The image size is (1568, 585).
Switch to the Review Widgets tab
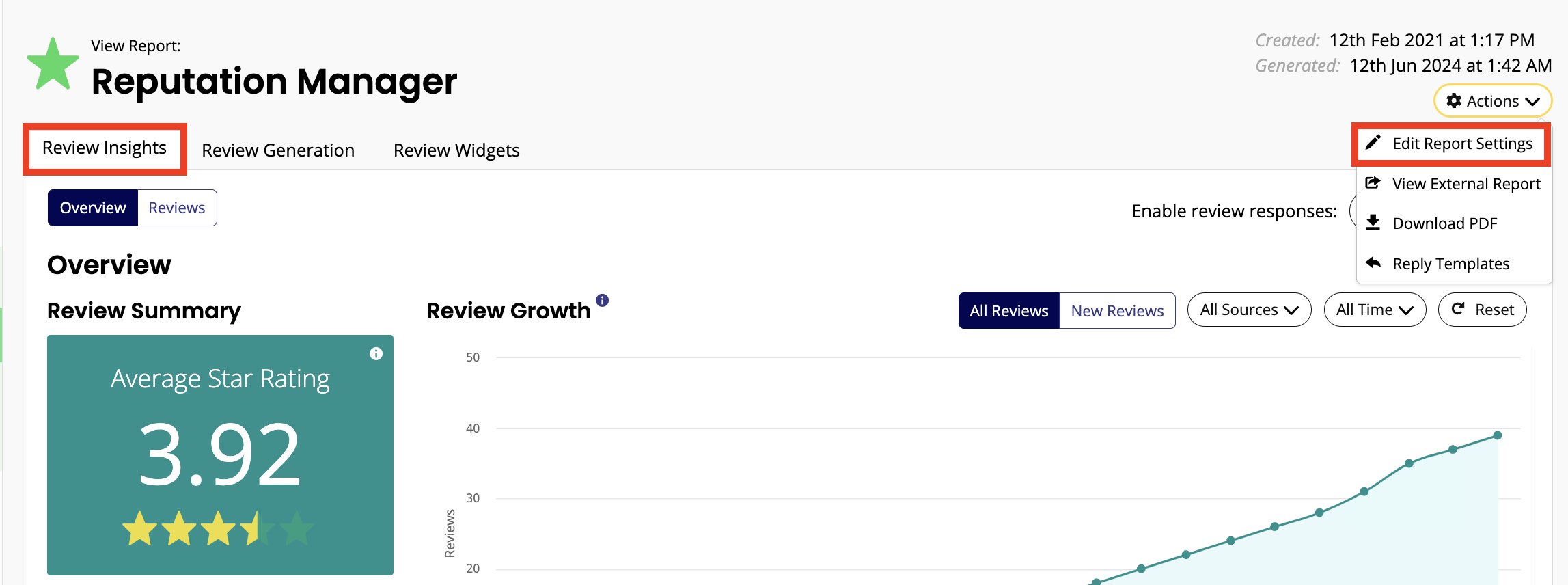click(456, 150)
